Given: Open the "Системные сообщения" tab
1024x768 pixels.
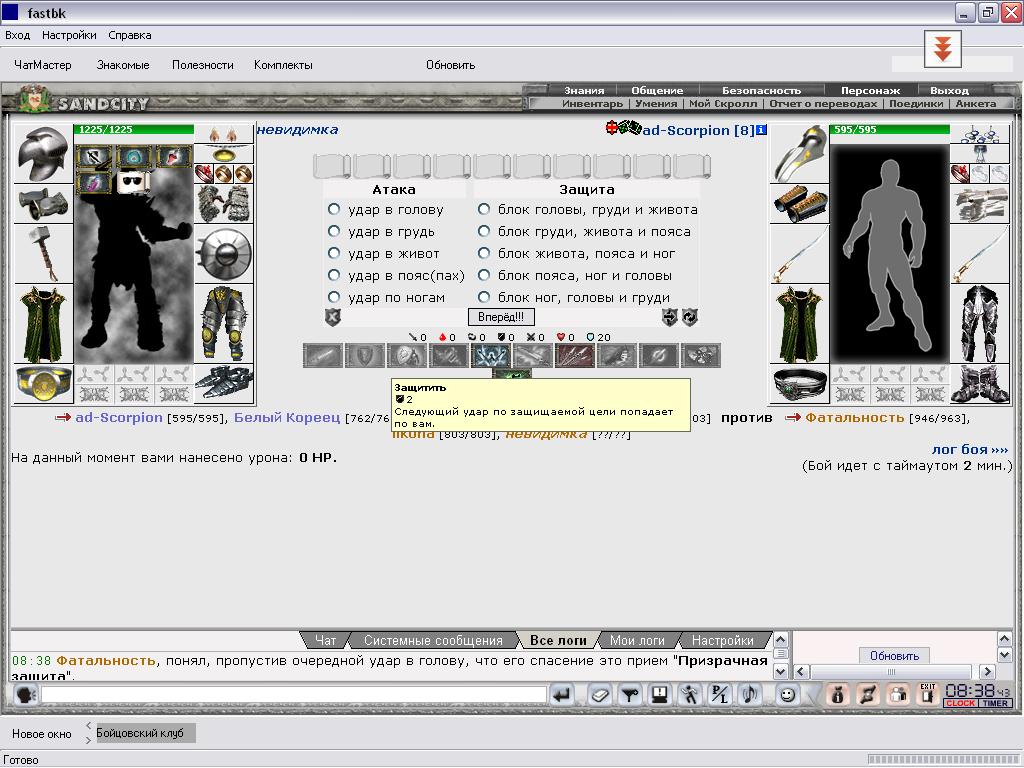Looking at the screenshot, I should tap(433, 641).
